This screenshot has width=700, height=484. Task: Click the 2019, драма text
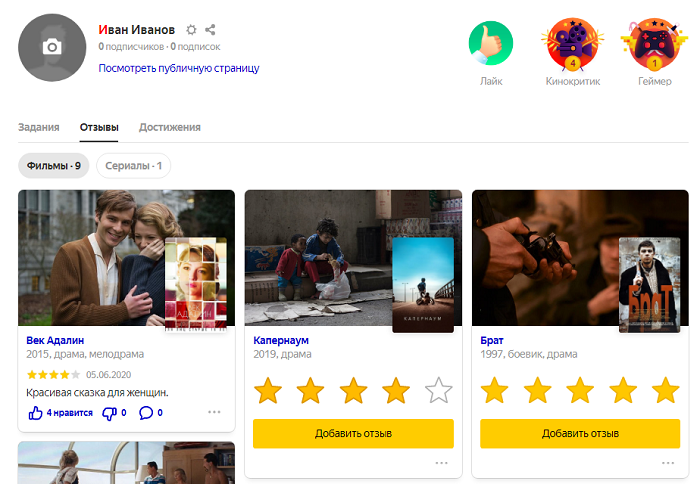(282, 354)
